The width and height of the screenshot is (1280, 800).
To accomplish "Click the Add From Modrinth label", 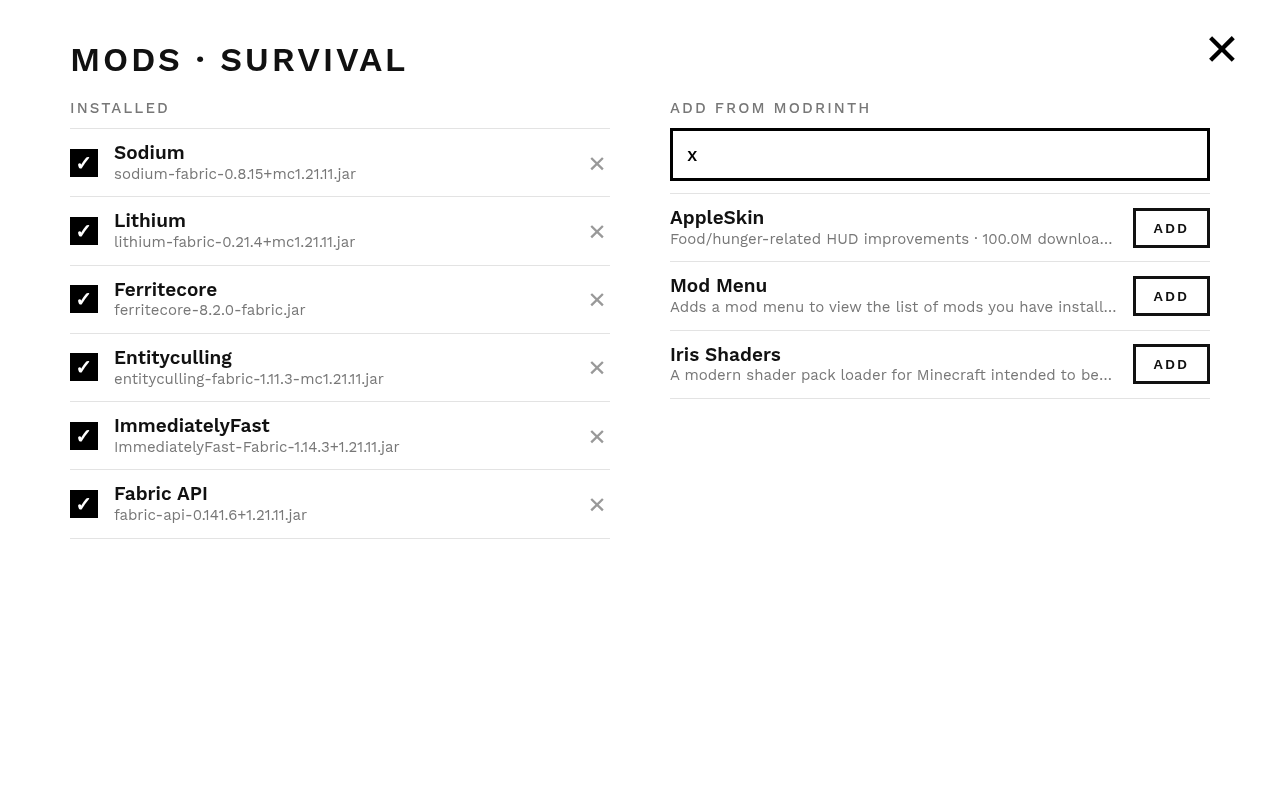I will pos(770,108).
